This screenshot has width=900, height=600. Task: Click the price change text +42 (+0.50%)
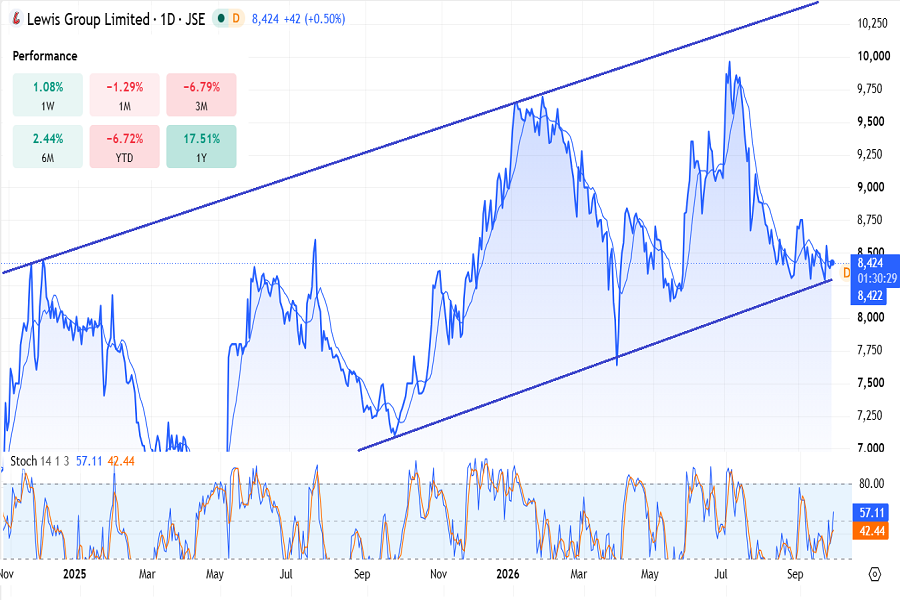click(315, 19)
